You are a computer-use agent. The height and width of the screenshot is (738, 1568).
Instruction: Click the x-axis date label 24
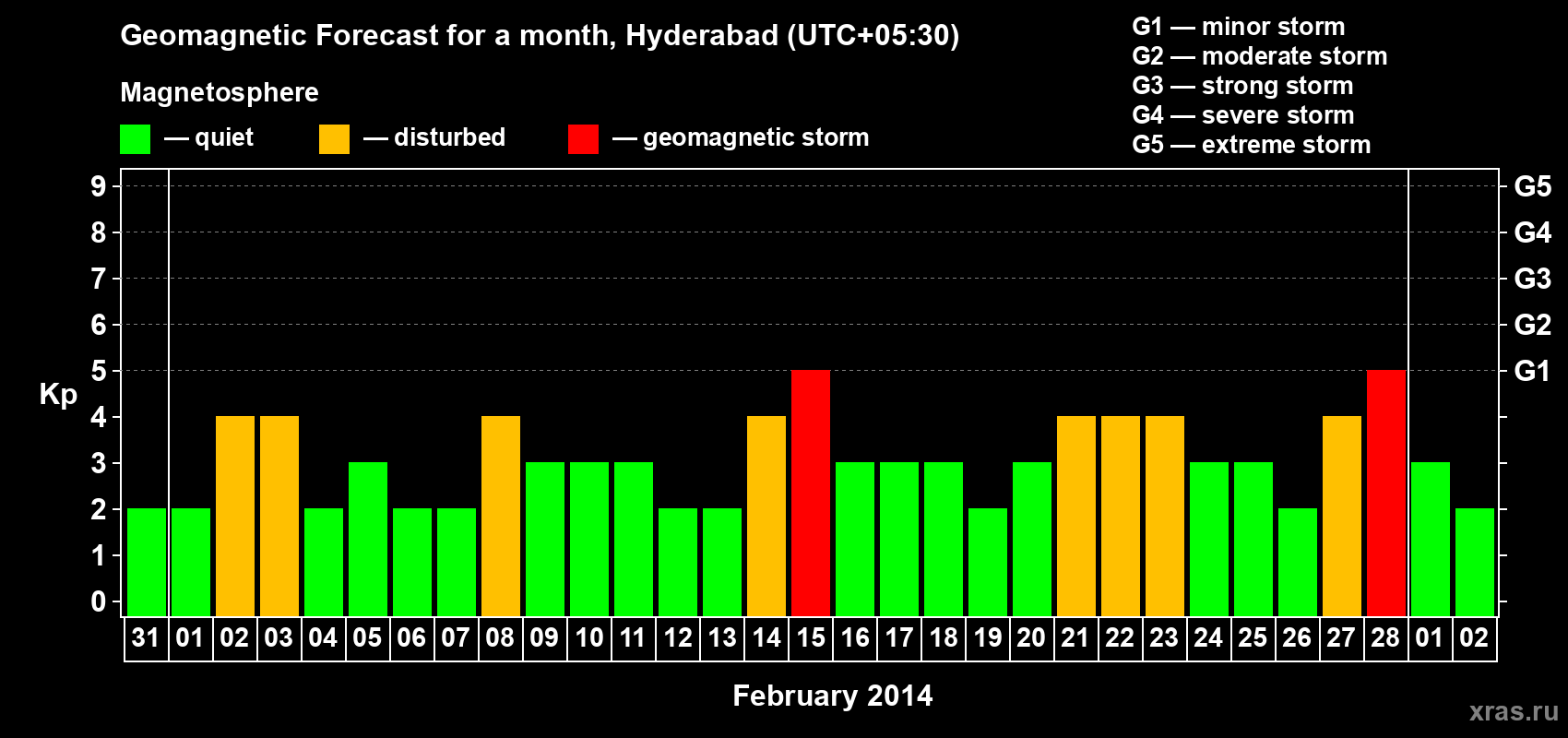[1208, 638]
